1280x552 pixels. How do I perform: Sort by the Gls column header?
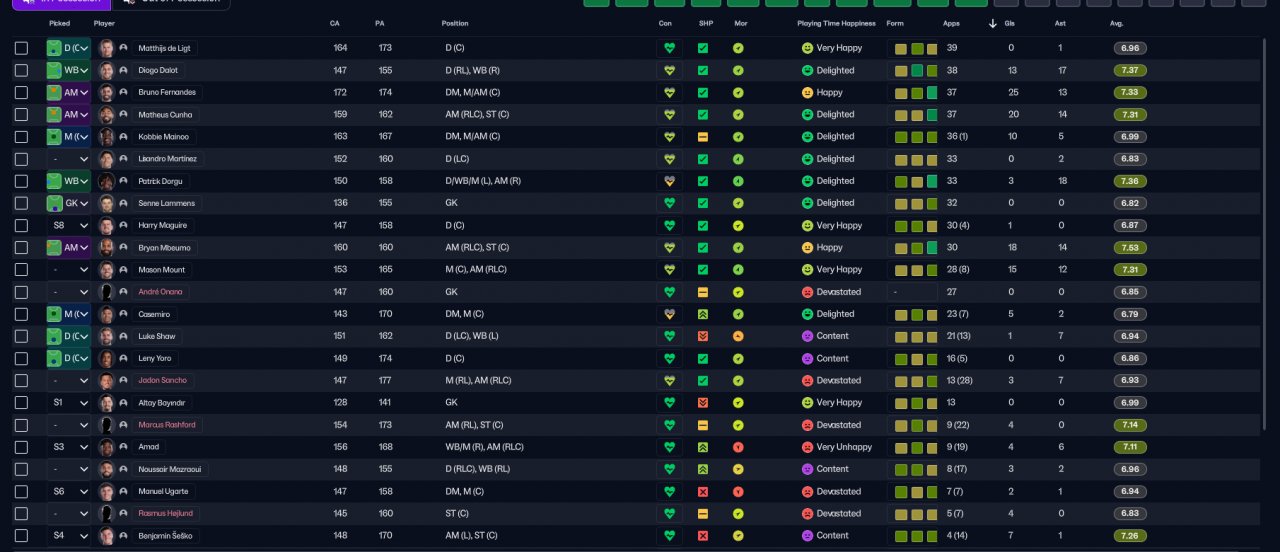coord(1010,23)
